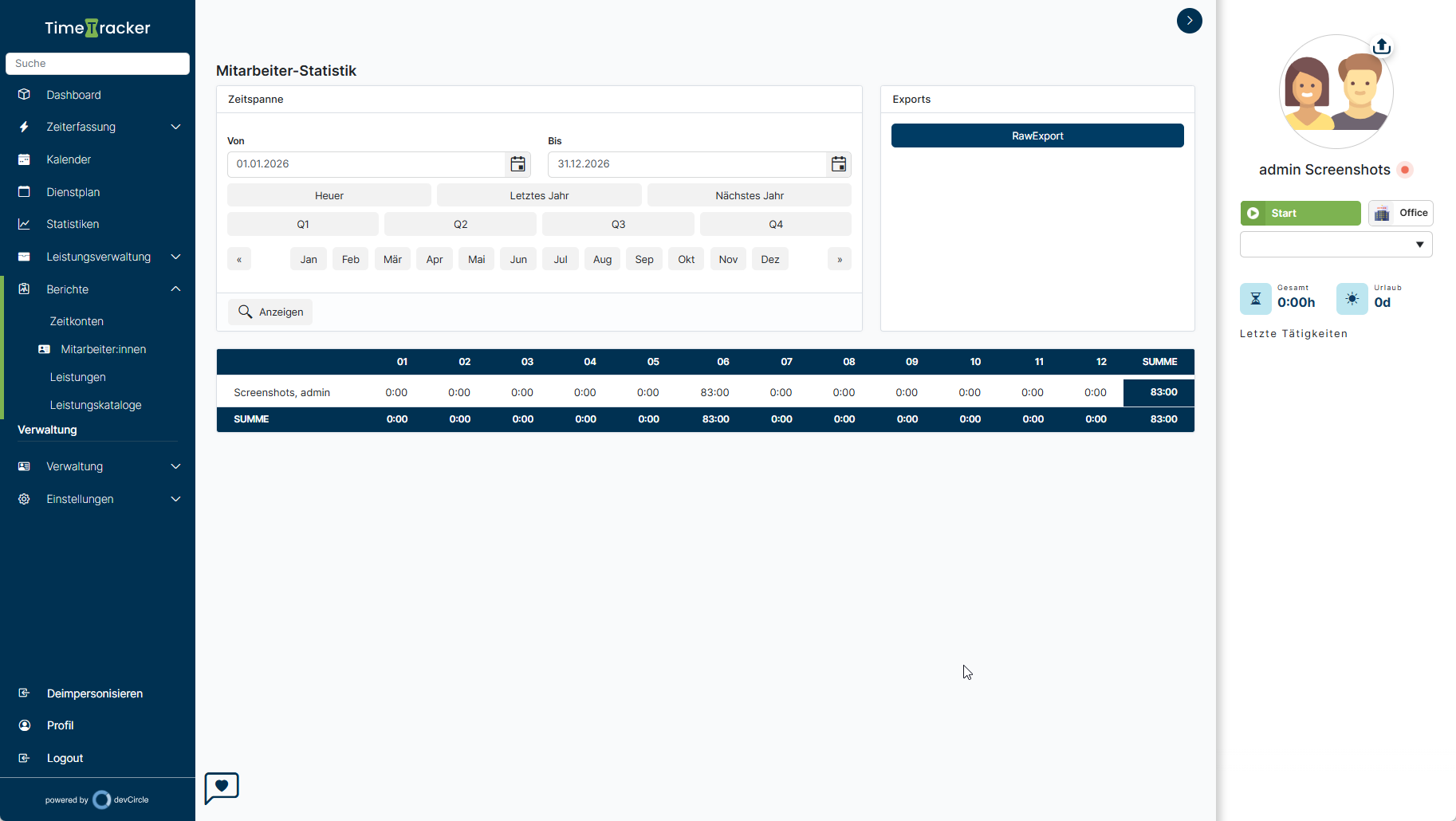Click the Dashboard cube icon
The width and height of the screenshot is (1456, 821).
point(24,94)
